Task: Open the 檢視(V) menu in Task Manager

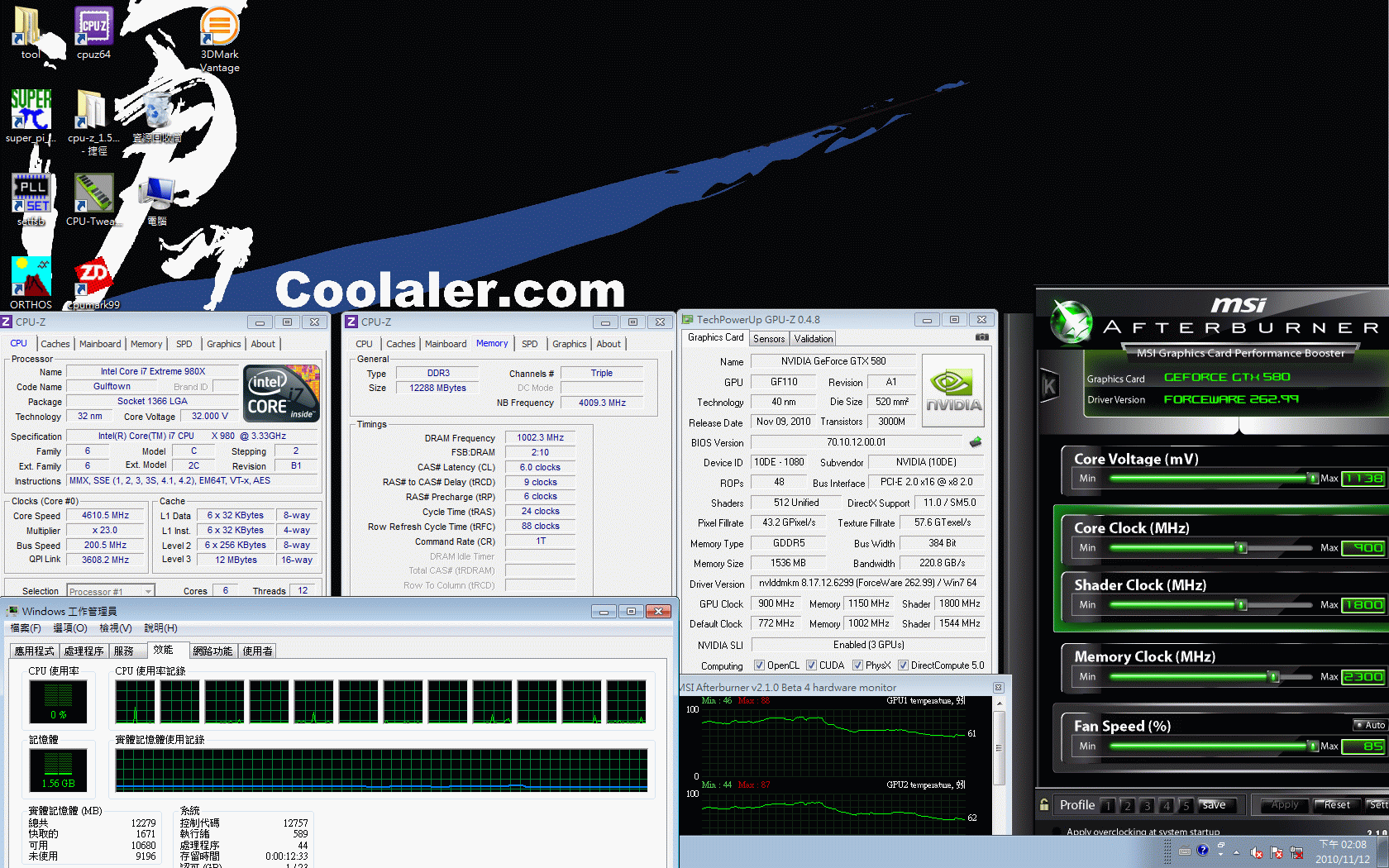Action: (x=116, y=628)
